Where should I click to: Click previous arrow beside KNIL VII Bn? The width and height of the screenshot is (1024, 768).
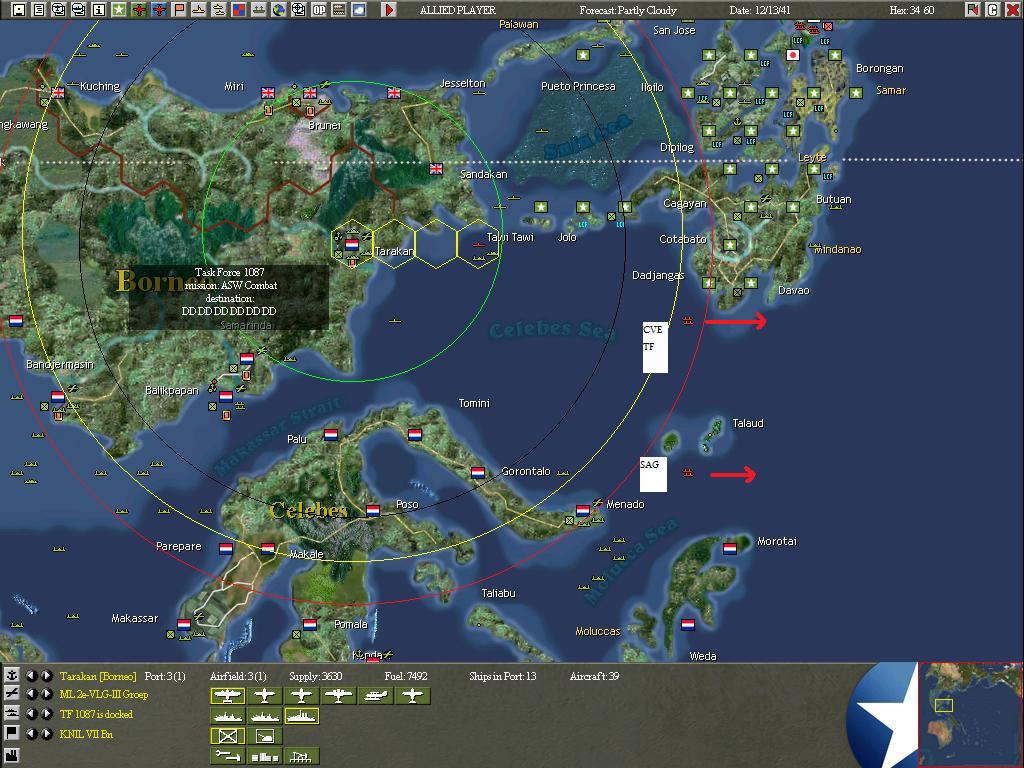click(x=31, y=733)
